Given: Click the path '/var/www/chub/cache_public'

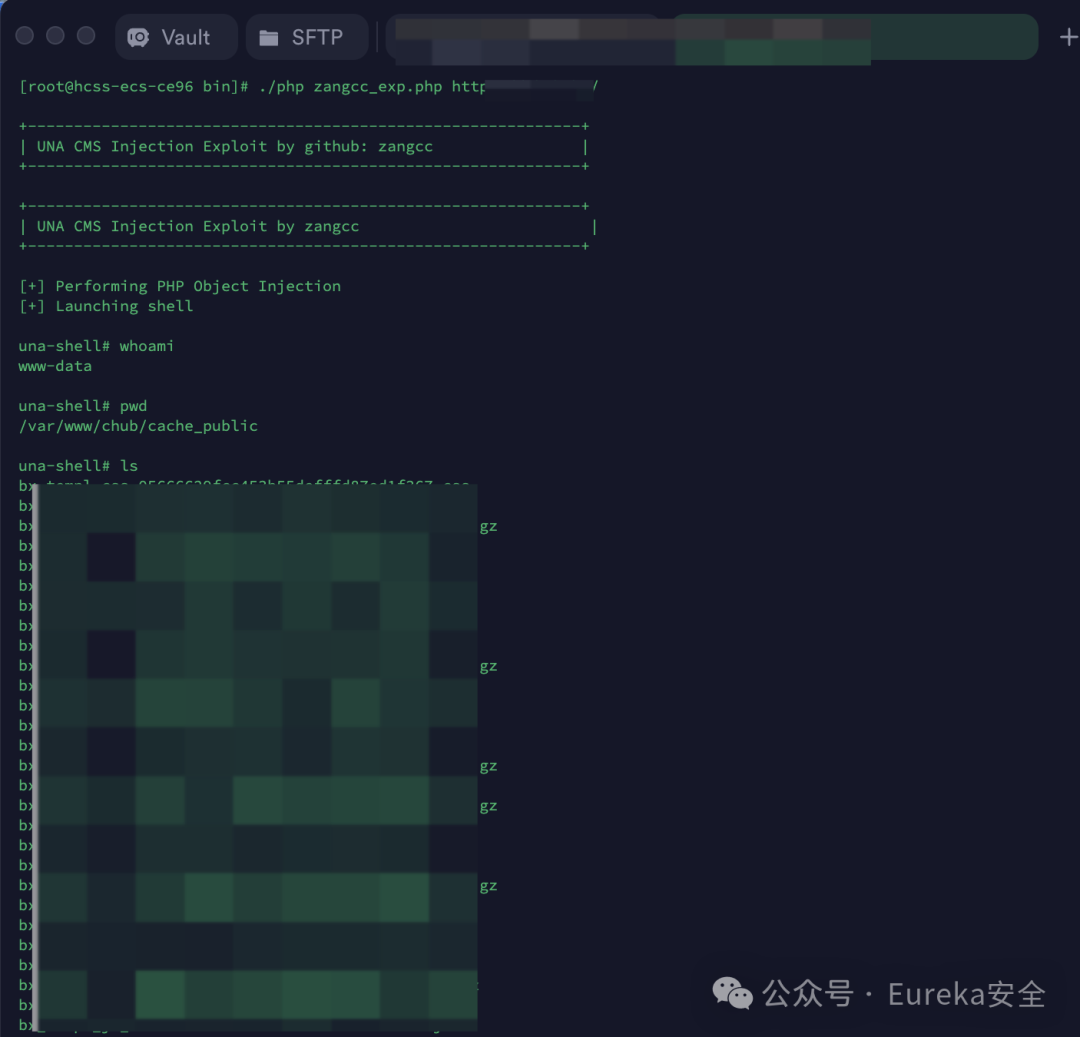Looking at the screenshot, I should (138, 426).
